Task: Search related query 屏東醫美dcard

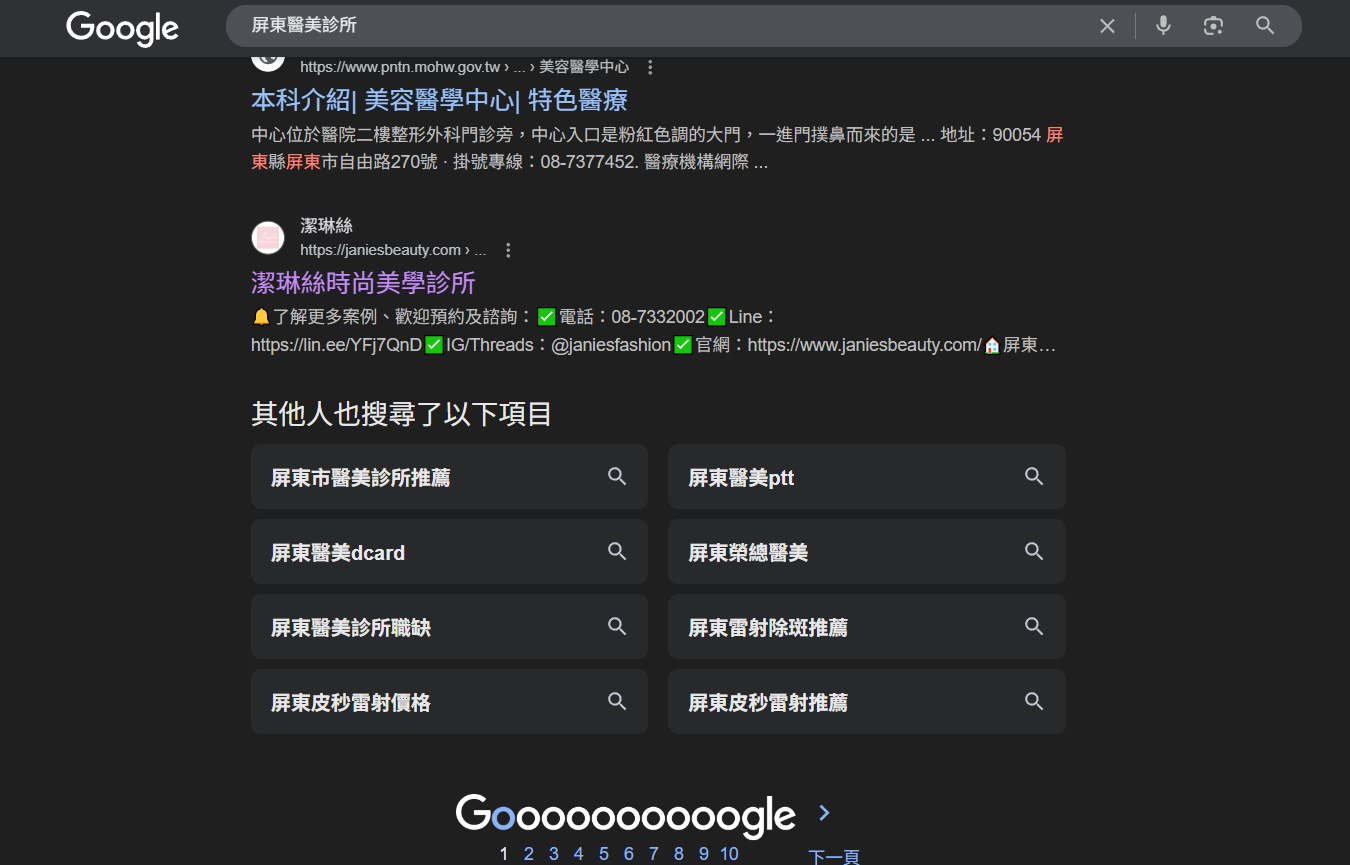Action: click(449, 551)
